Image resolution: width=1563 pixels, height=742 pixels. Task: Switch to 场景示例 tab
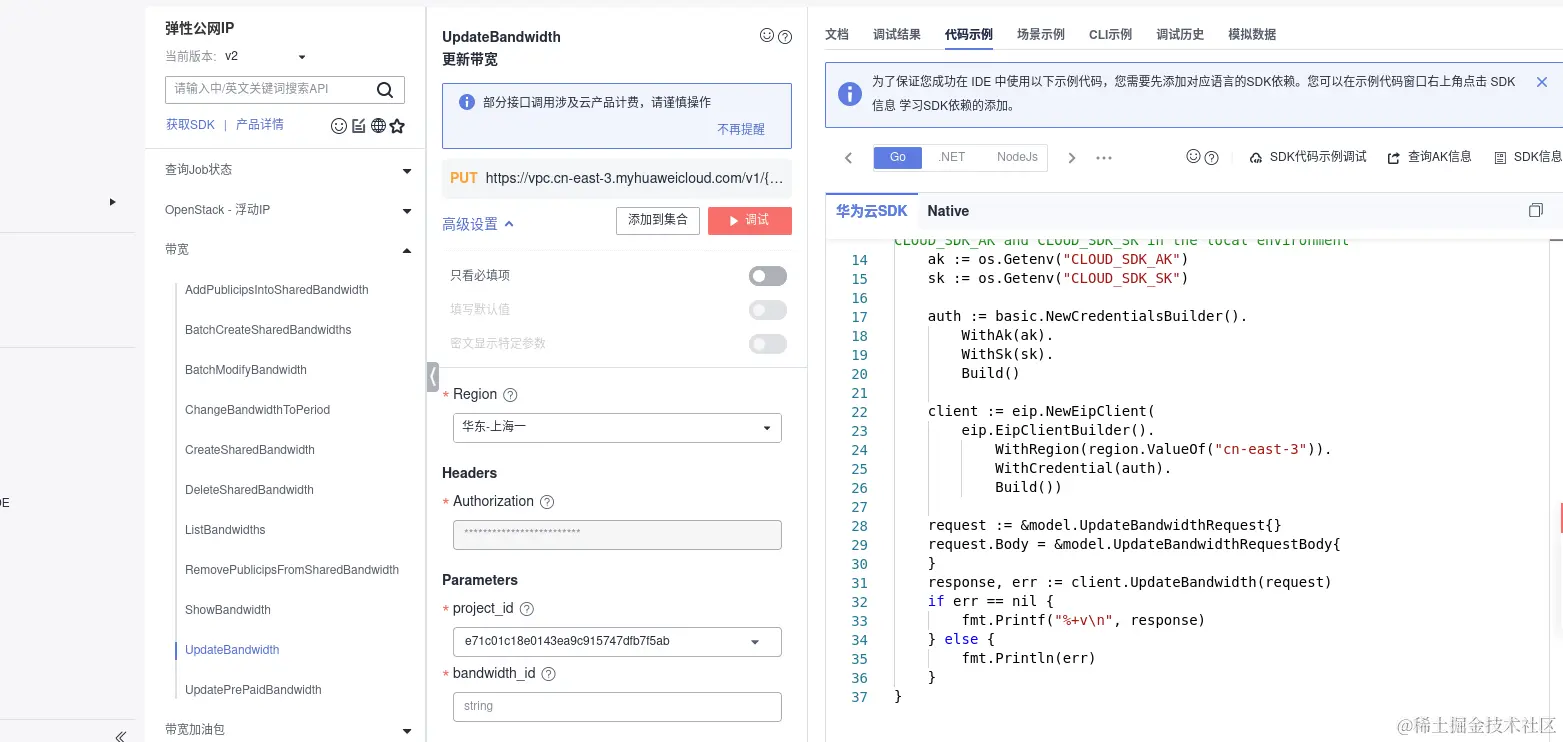(1041, 34)
